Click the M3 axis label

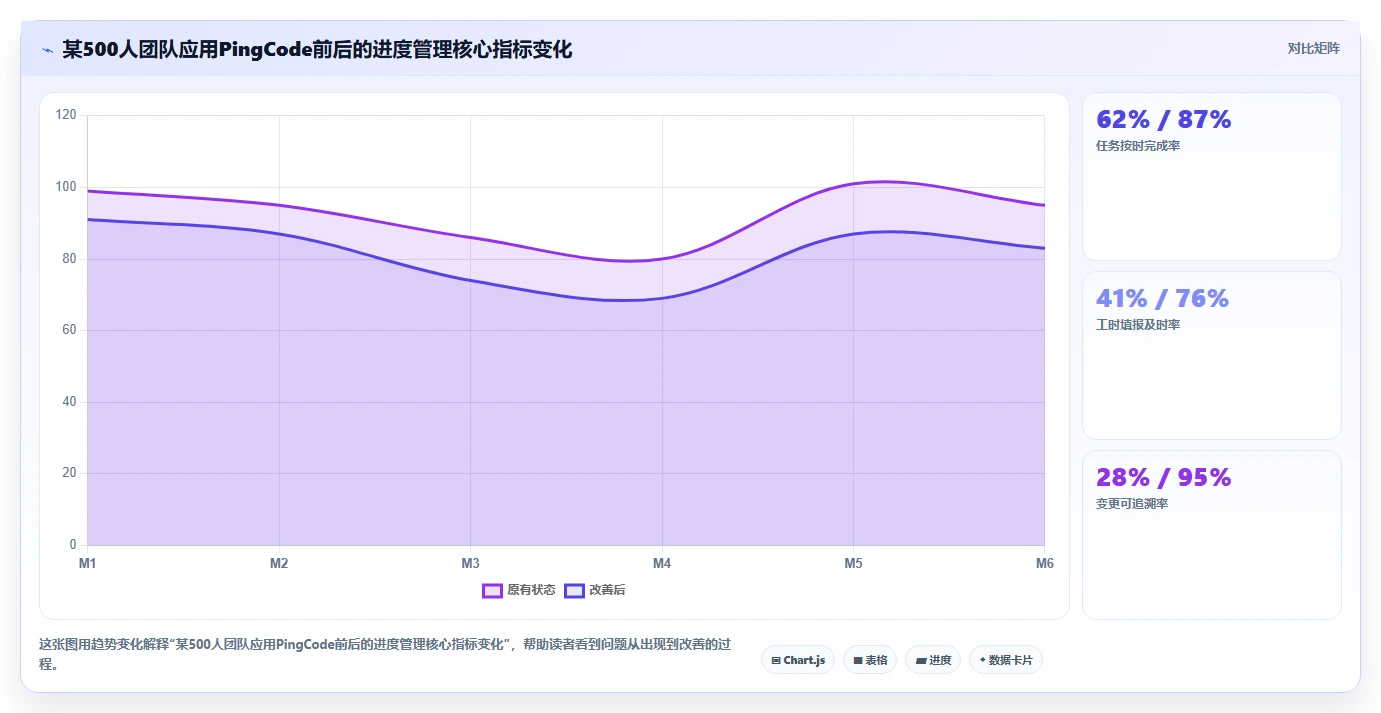pos(470,564)
